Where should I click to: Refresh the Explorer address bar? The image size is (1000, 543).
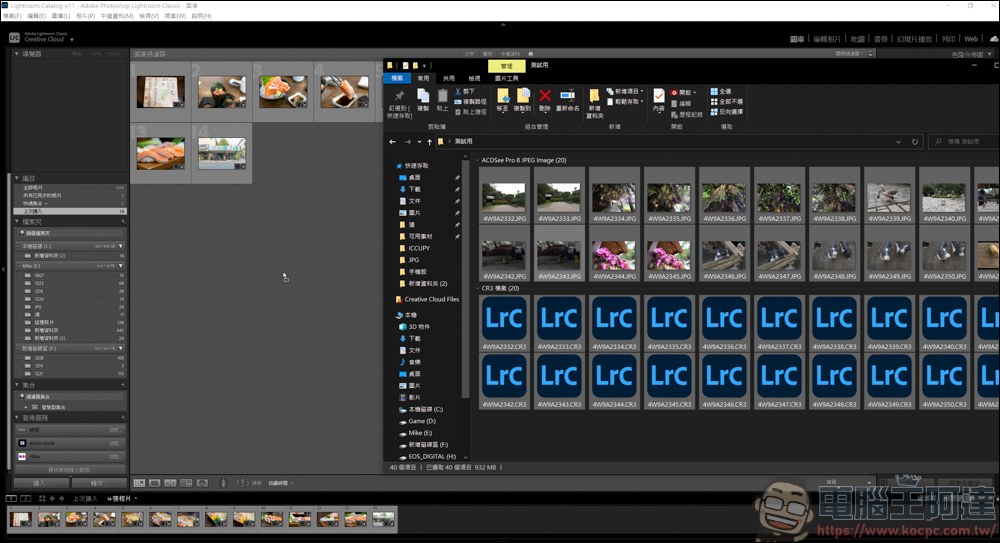pyautogui.click(x=915, y=142)
